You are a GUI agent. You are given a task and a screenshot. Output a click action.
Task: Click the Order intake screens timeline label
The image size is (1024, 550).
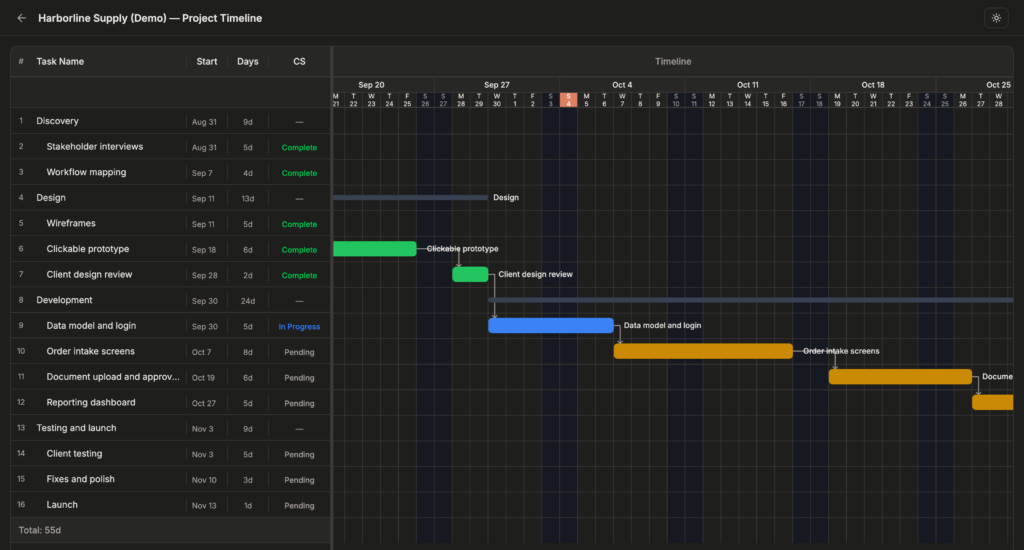pyautogui.click(x=841, y=351)
